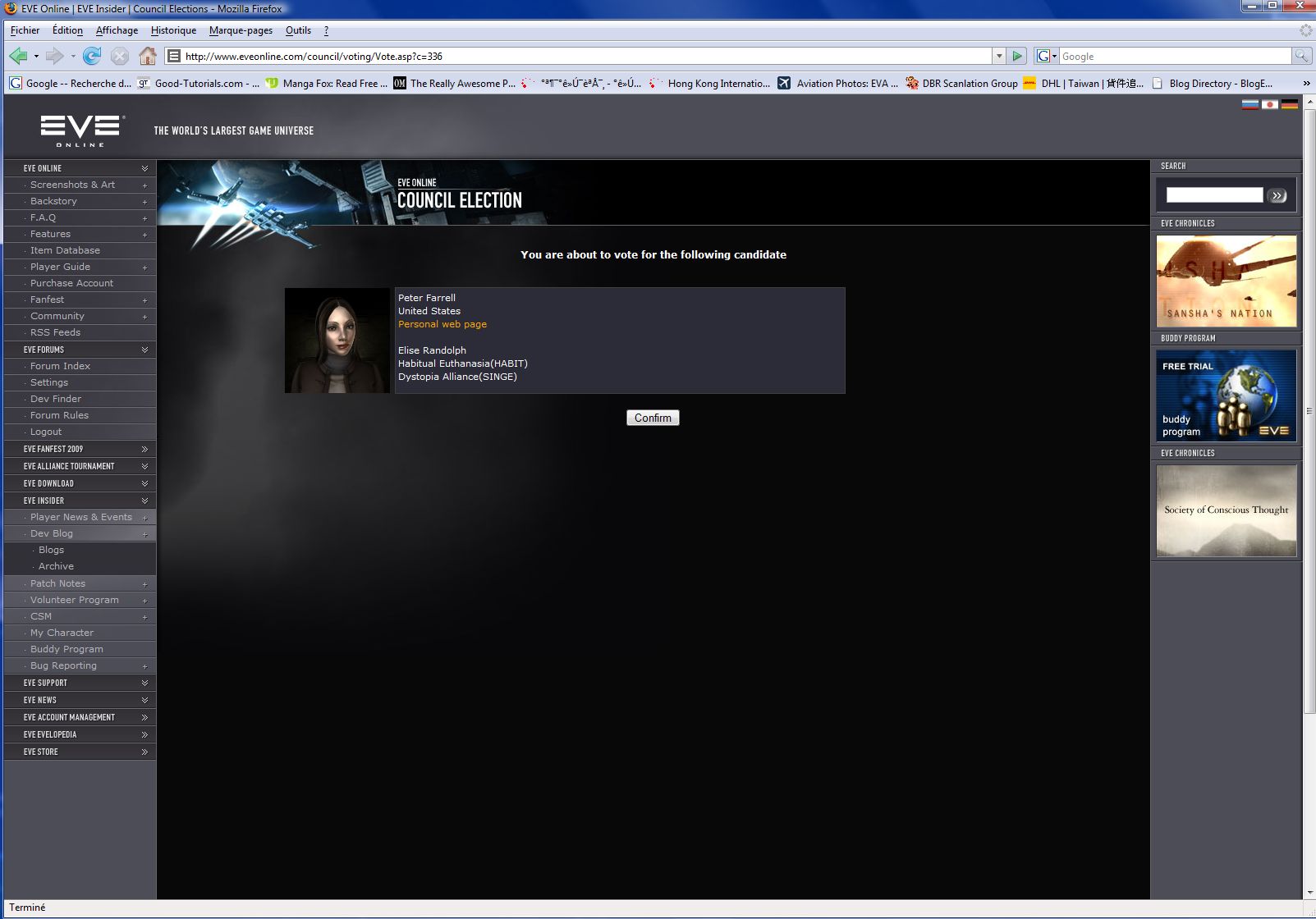The image size is (1316, 919).
Task: Click the search magnifier icon in Firefox
Action: click(x=1301, y=56)
